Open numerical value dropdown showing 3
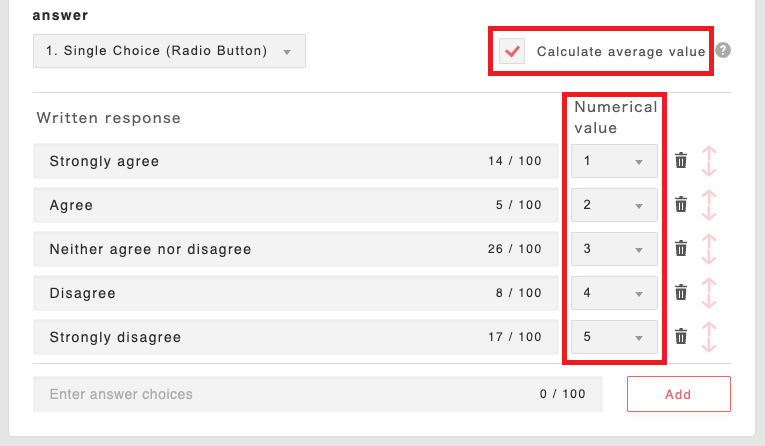The height and width of the screenshot is (446, 765). pyautogui.click(x=614, y=249)
